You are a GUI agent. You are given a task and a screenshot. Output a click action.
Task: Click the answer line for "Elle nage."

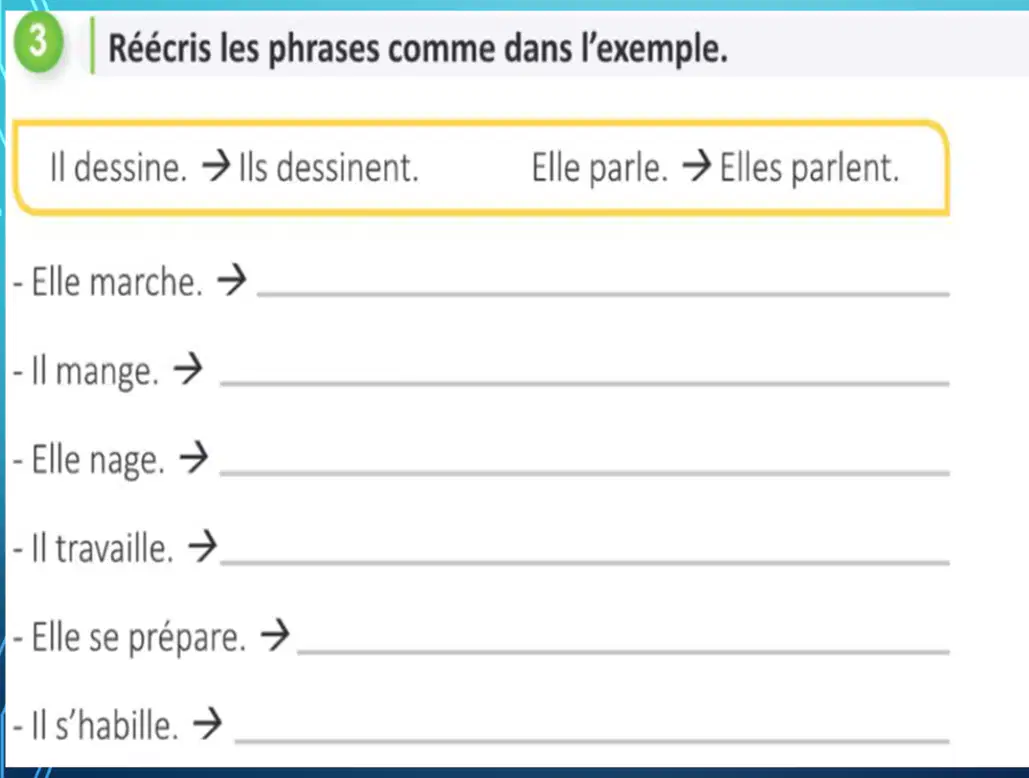[585, 471]
